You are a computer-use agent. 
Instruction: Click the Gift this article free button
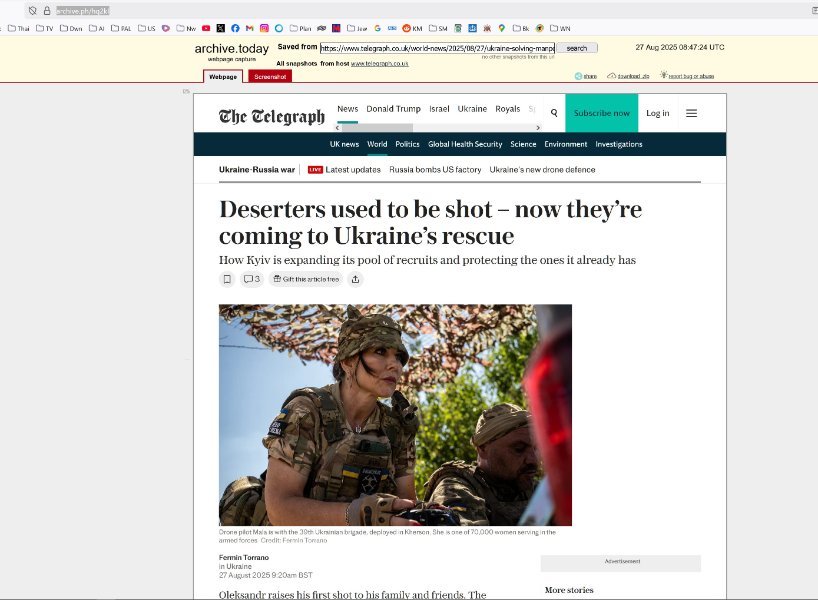[306, 279]
